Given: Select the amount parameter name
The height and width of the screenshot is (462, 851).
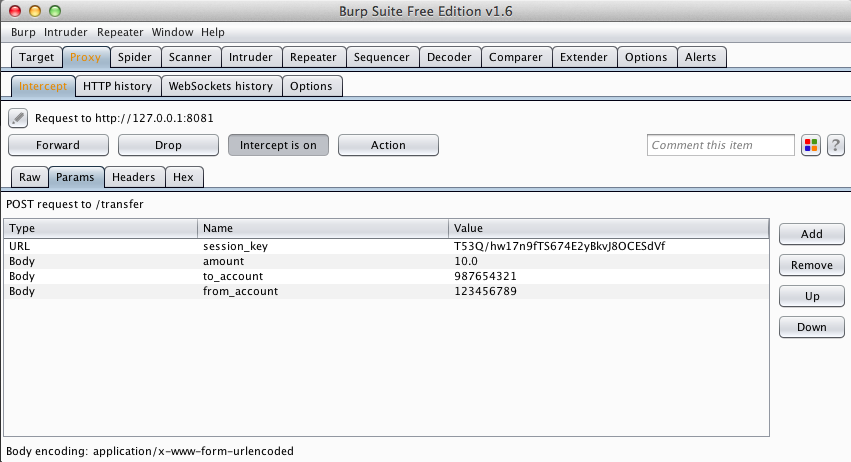Looking at the screenshot, I should (224, 261).
